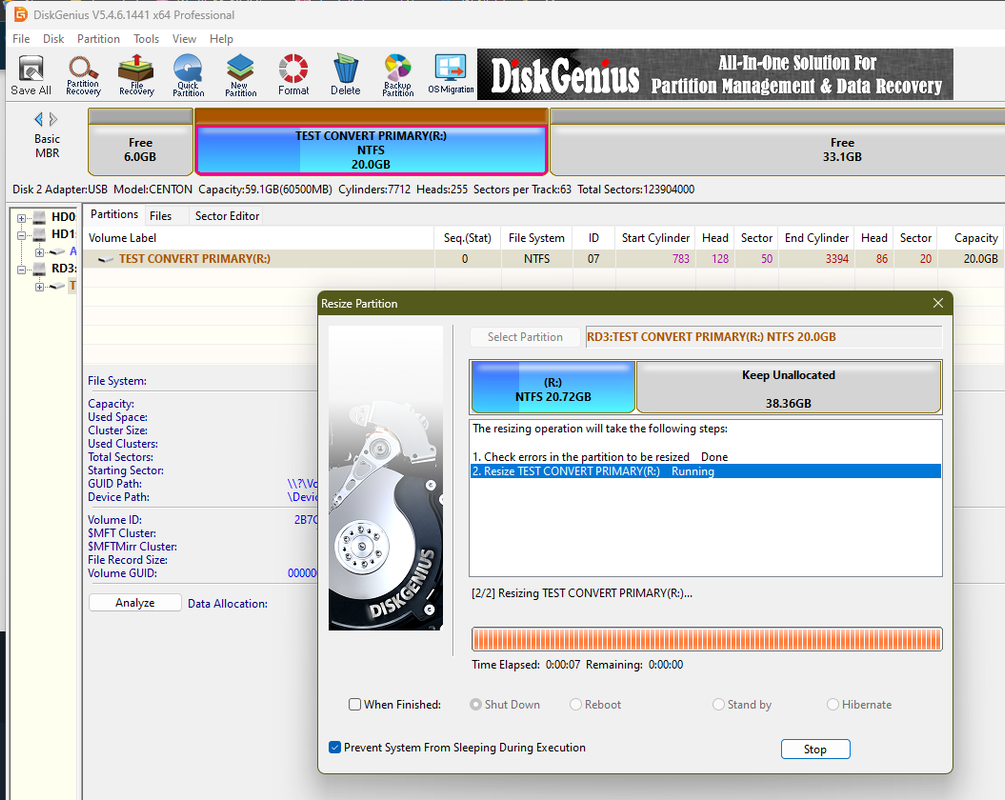Click the End Cylinder column header
The image size is (1005, 800).
[817, 238]
